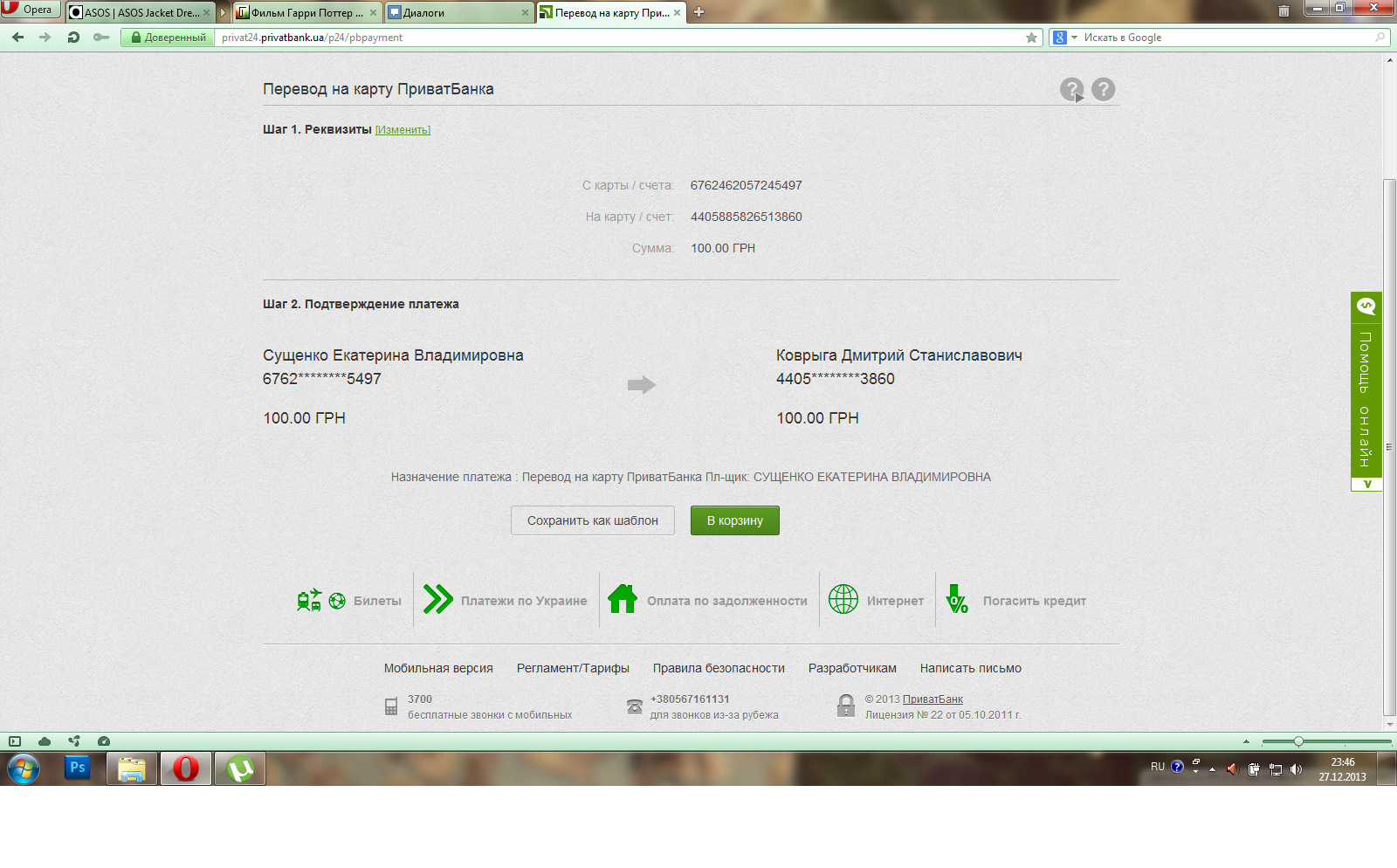This screenshot has width=1397, height=868.
Task: Open Оплата по задолженности section
Action: click(708, 601)
